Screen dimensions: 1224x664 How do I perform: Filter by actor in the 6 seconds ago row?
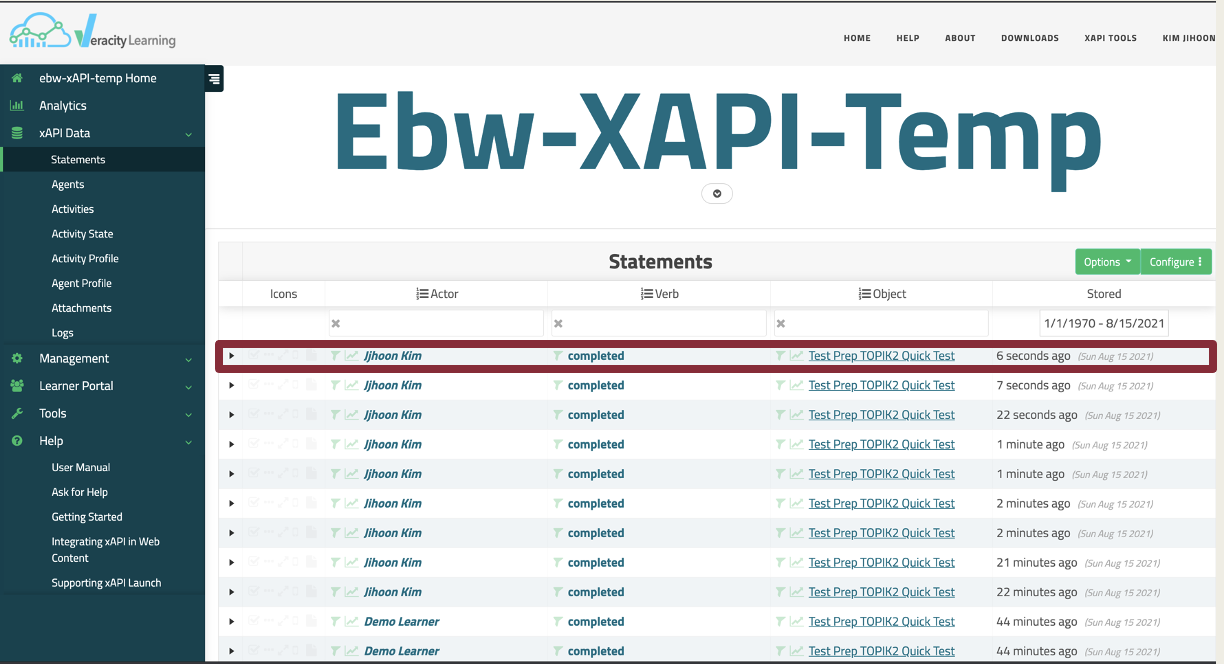point(336,356)
